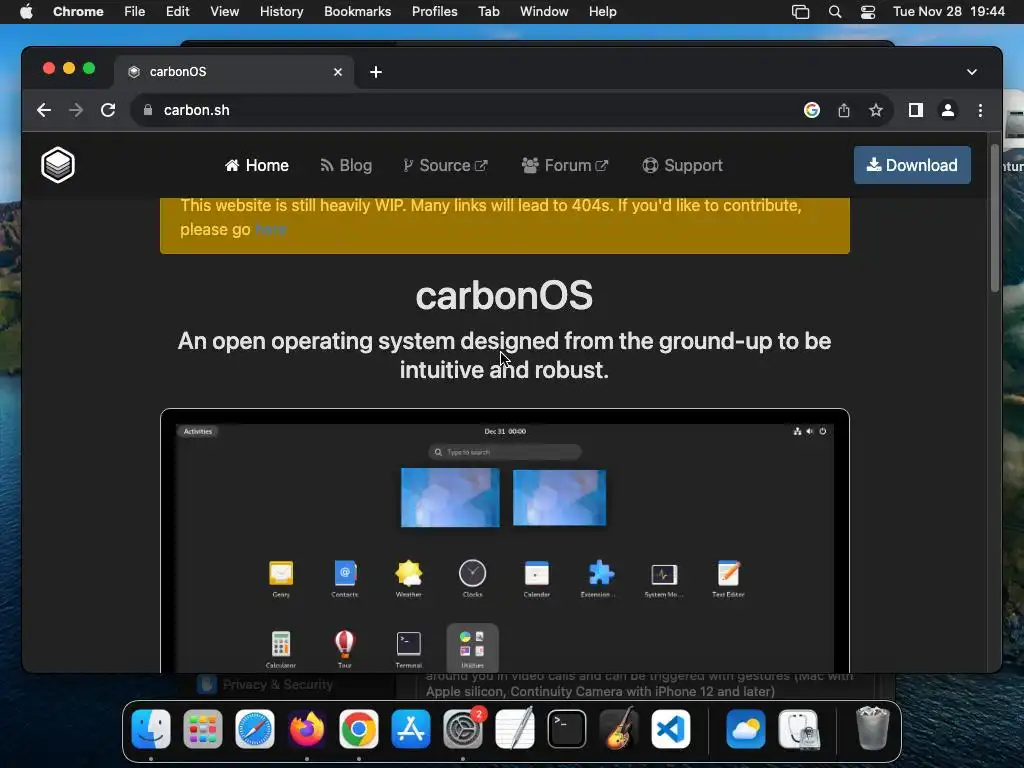Open the Window menu
Viewport: 1024px width, 768px height.
[x=544, y=12]
